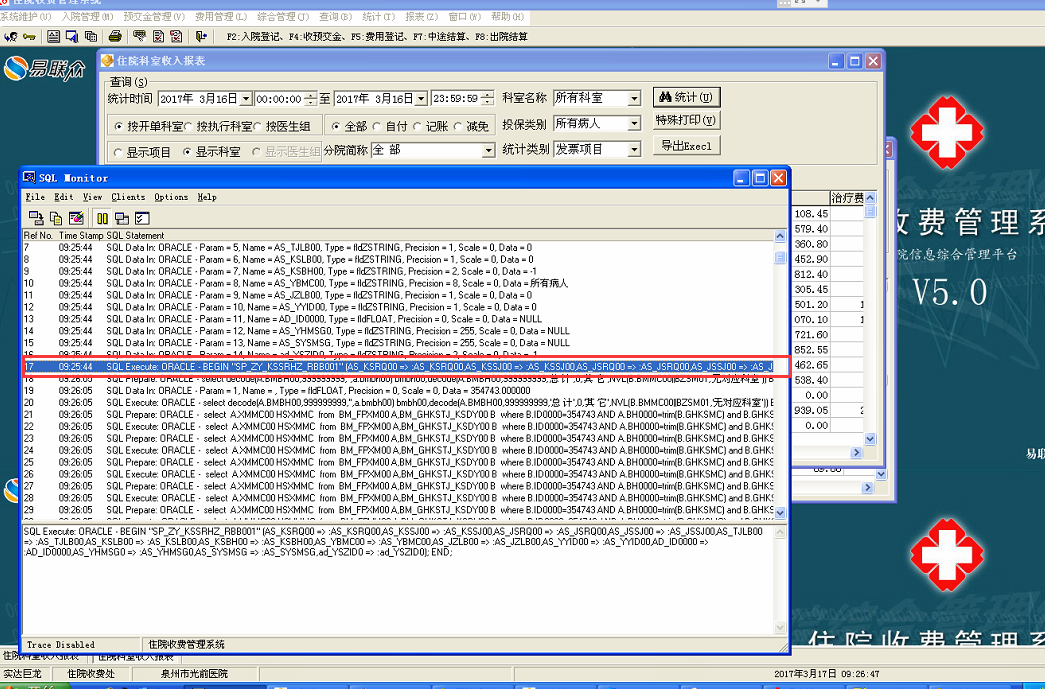Open 费用管理 menu in main window
The height and width of the screenshot is (689, 1045).
tap(221, 17)
